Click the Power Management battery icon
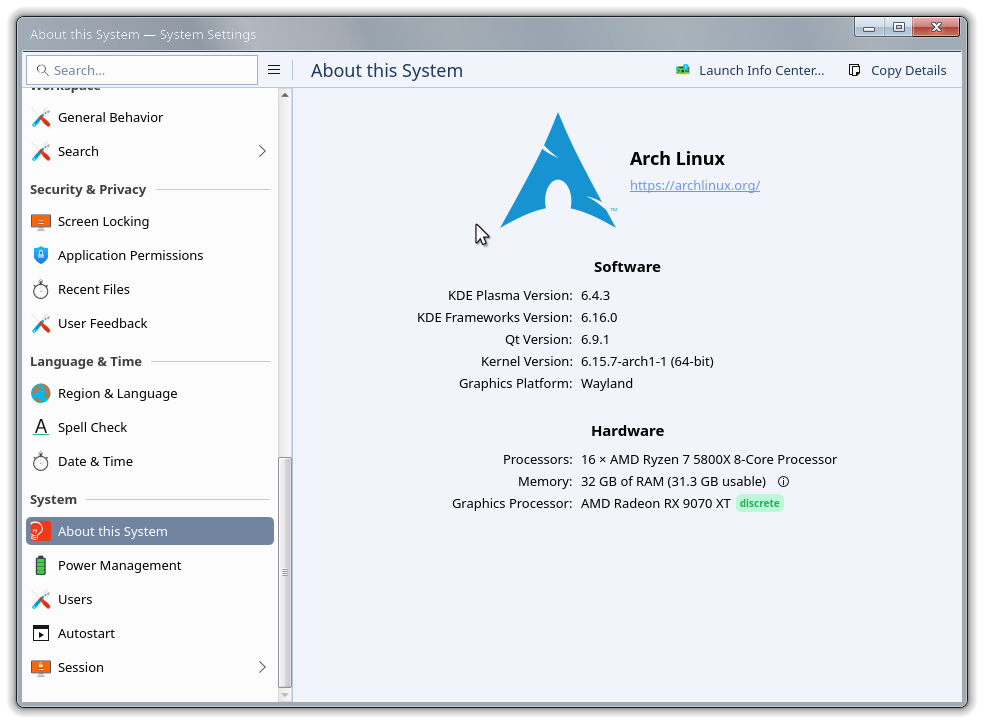Viewport: 984px width, 724px height. tap(41, 565)
